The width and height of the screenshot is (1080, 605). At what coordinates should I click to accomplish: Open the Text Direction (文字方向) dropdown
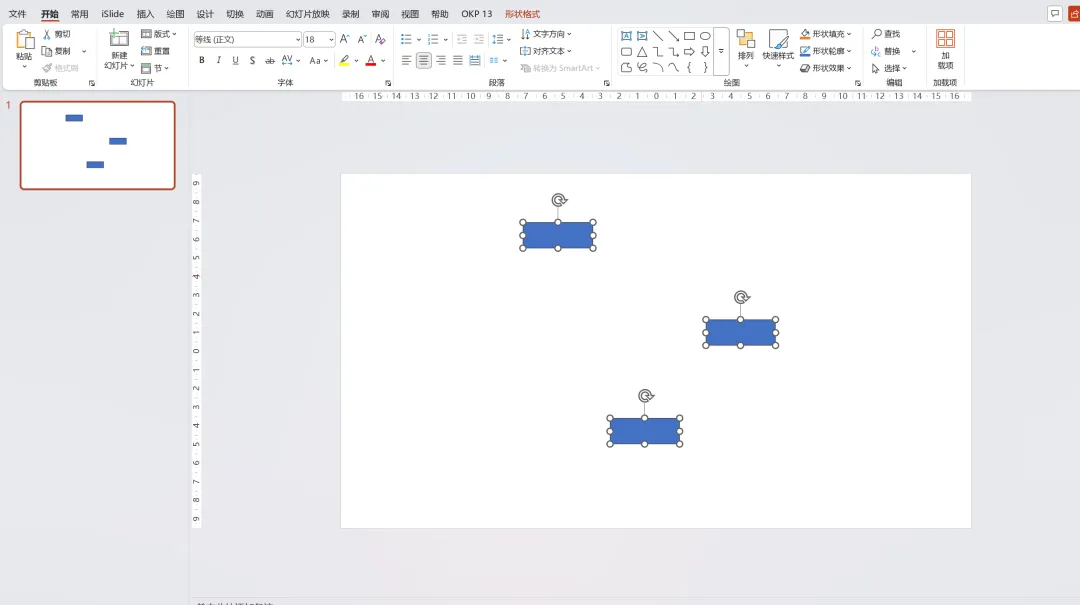546,34
